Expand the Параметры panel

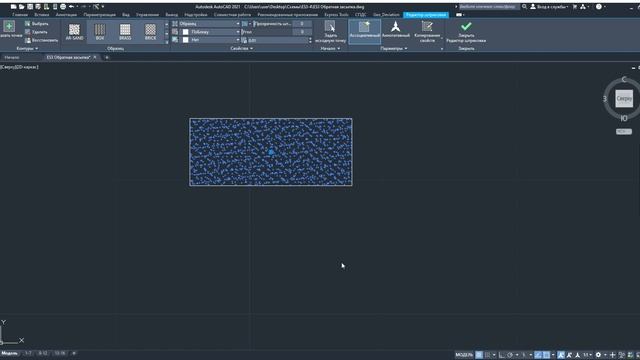point(393,49)
